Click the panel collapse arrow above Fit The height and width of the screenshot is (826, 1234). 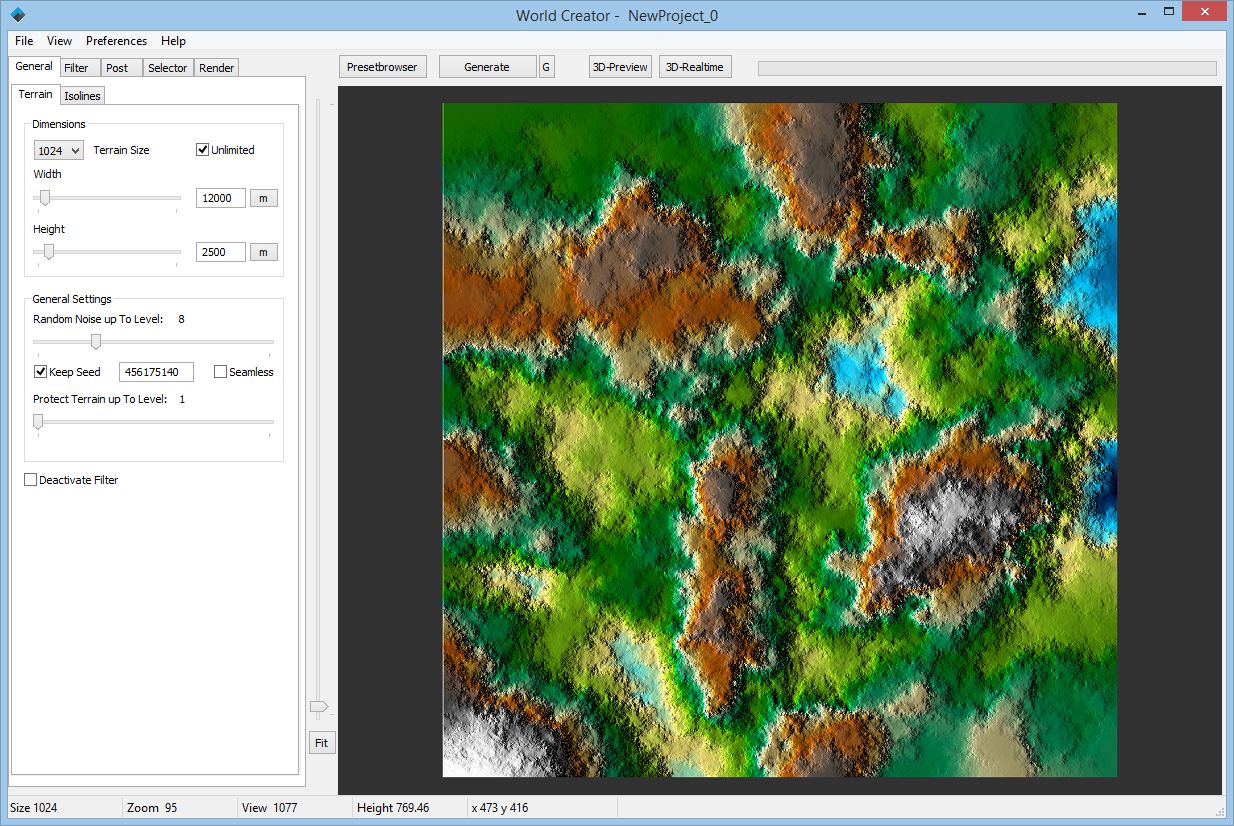tap(320, 707)
